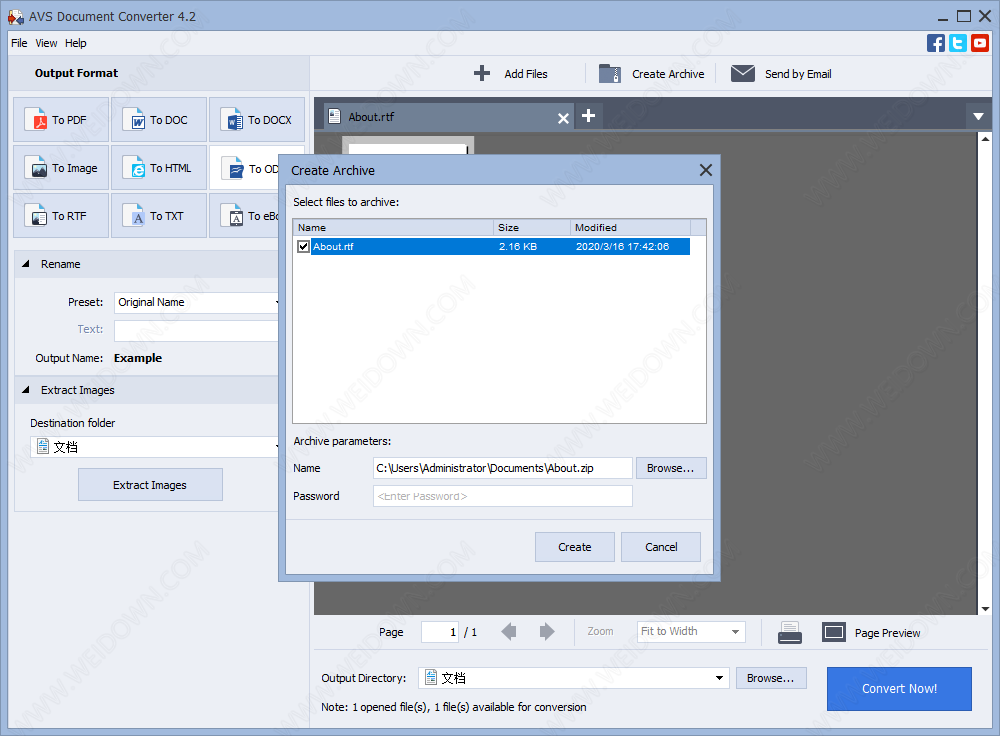Uncheck the About.rtf file checkbox
Screen dimensions: 1000x736
pyautogui.click(x=304, y=246)
